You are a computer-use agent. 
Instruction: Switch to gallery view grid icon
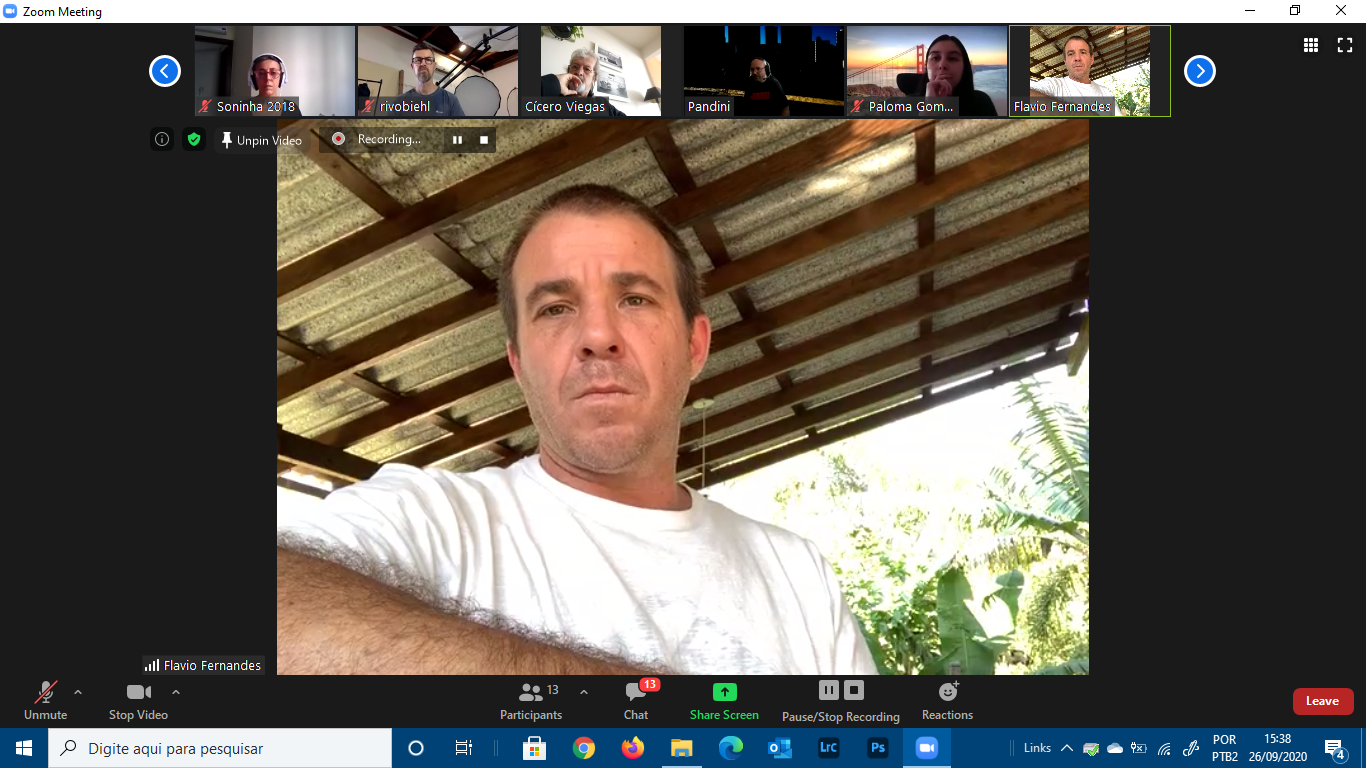pos(1310,45)
